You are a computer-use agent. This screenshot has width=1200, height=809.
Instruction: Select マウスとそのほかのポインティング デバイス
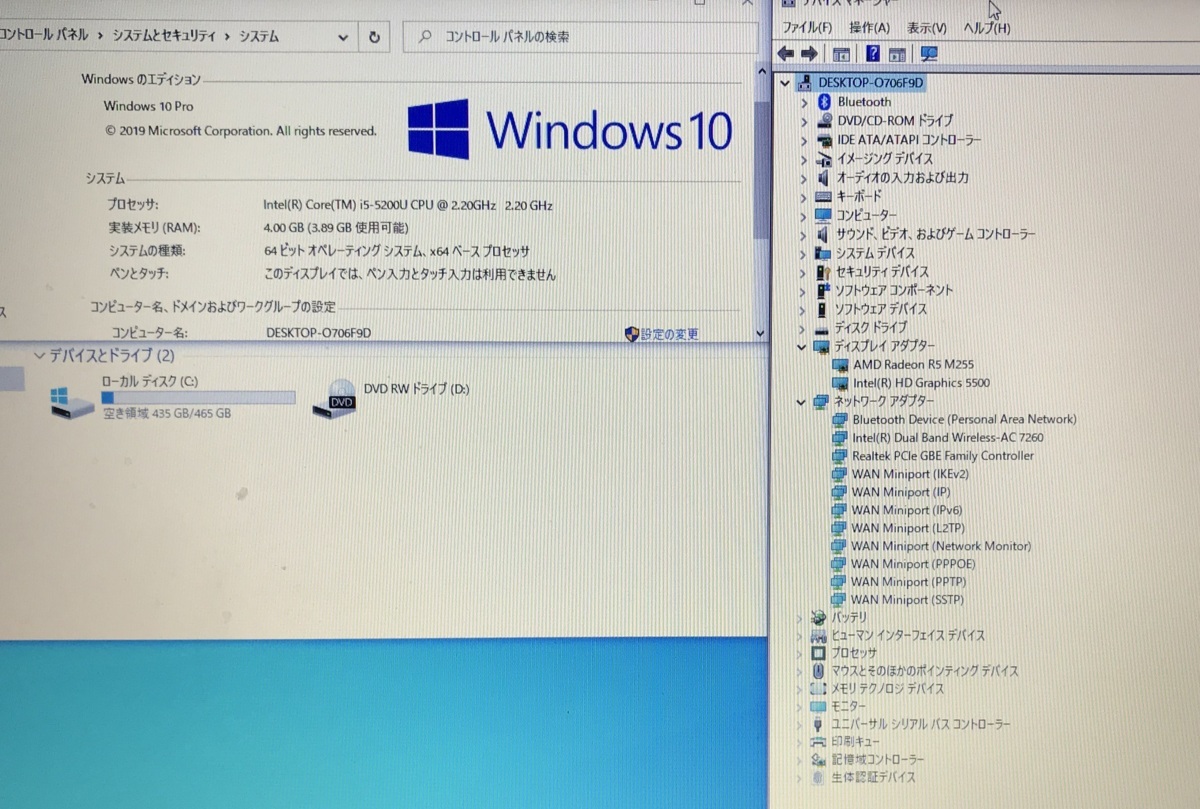925,671
